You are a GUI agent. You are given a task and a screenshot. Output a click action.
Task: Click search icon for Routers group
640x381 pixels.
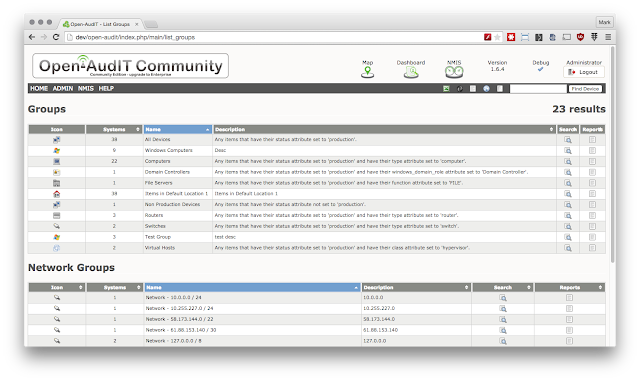[x=568, y=216]
